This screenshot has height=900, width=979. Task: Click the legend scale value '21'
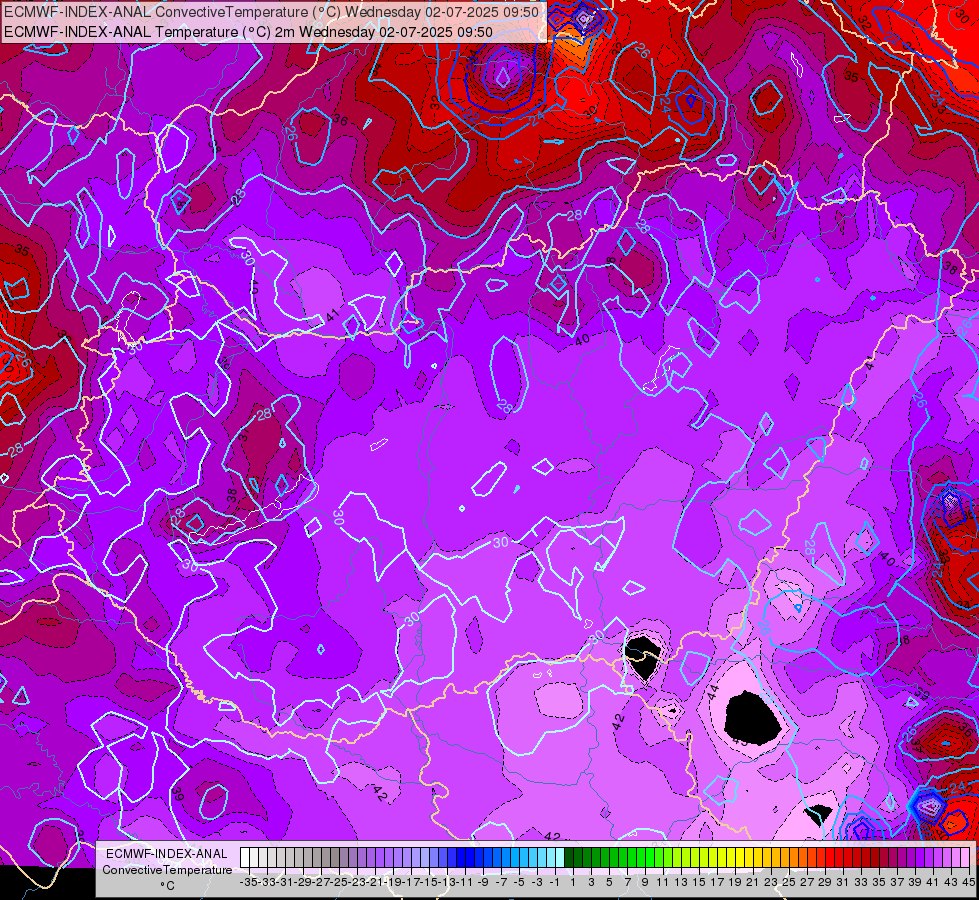click(x=753, y=883)
